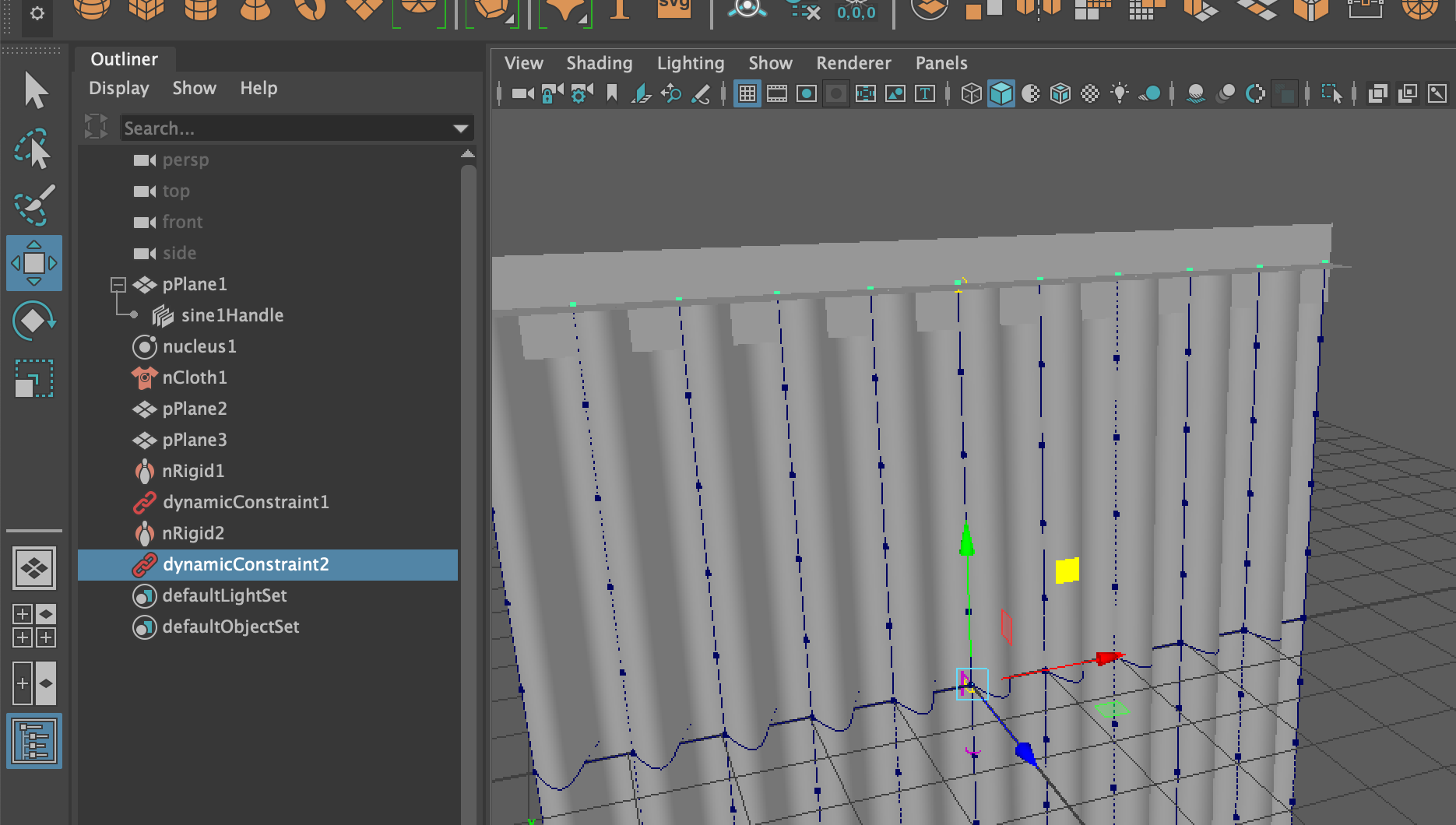Switch to the Rotate tool
The width and height of the screenshot is (1456, 825).
tap(34, 321)
